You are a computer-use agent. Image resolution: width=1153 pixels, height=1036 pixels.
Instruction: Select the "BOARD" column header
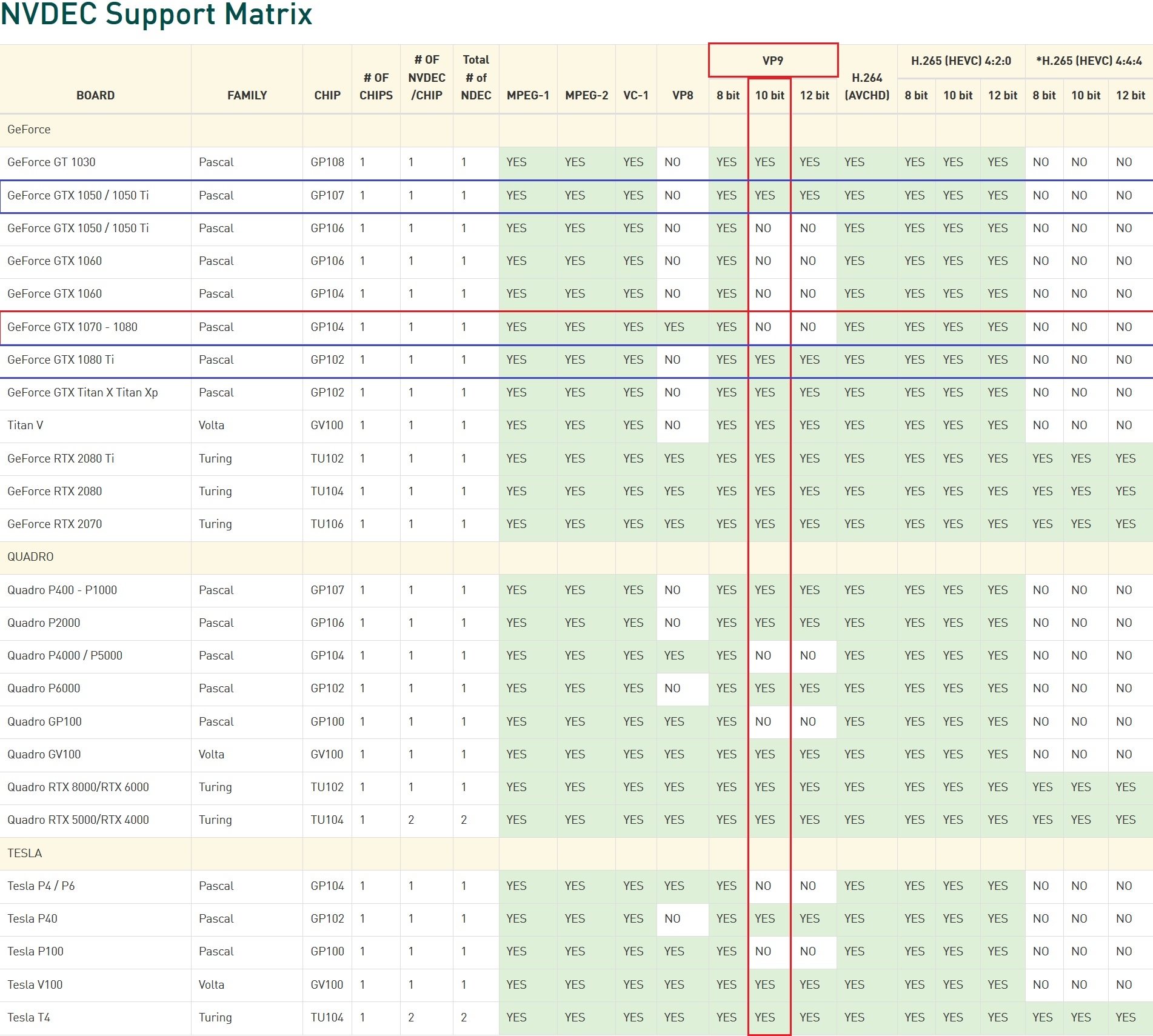(95, 95)
